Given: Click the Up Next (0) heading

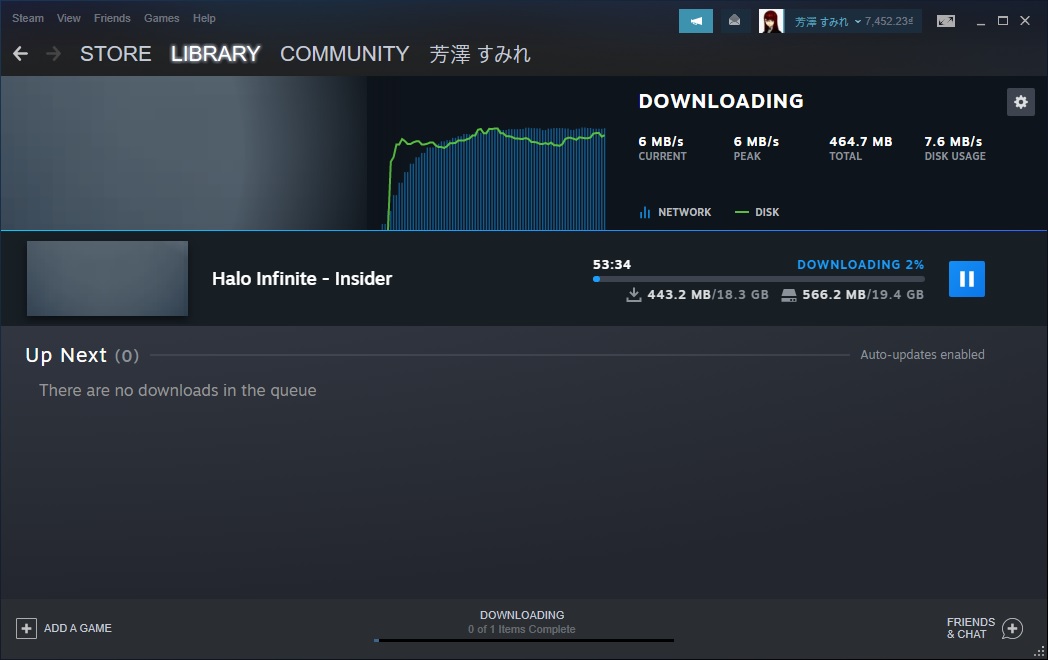Looking at the screenshot, I should [x=82, y=355].
